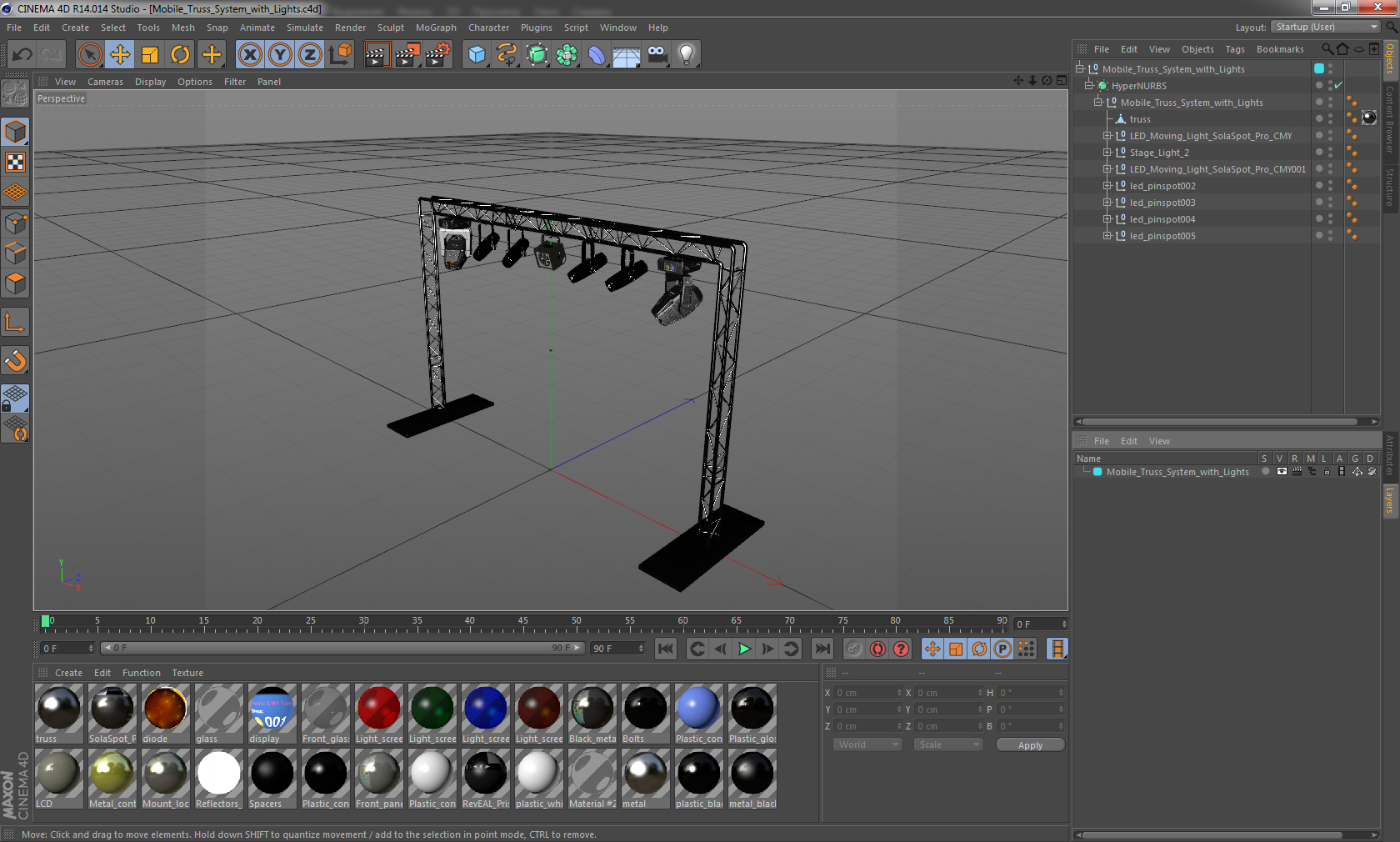The image size is (1400, 842).
Task: Add a Light object
Action: (x=687, y=55)
